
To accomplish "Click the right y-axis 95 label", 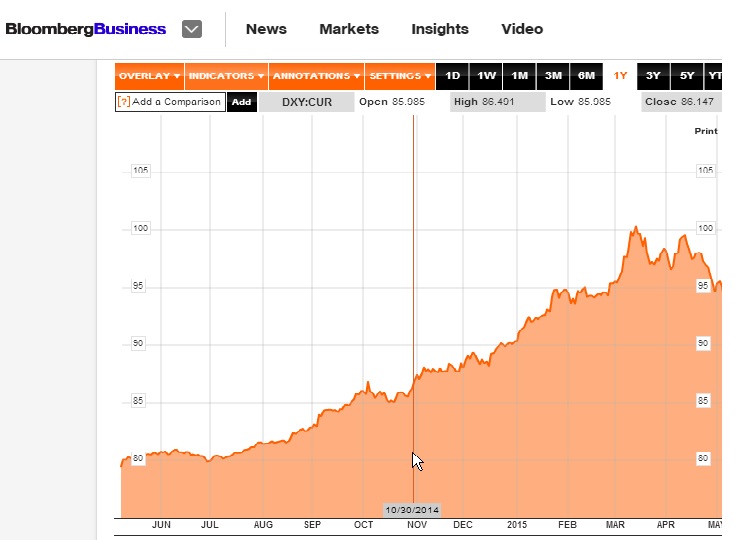I will tap(703, 286).
